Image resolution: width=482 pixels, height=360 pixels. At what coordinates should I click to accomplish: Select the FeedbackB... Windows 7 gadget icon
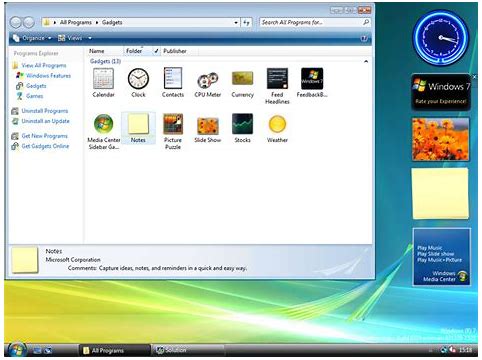(312, 78)
